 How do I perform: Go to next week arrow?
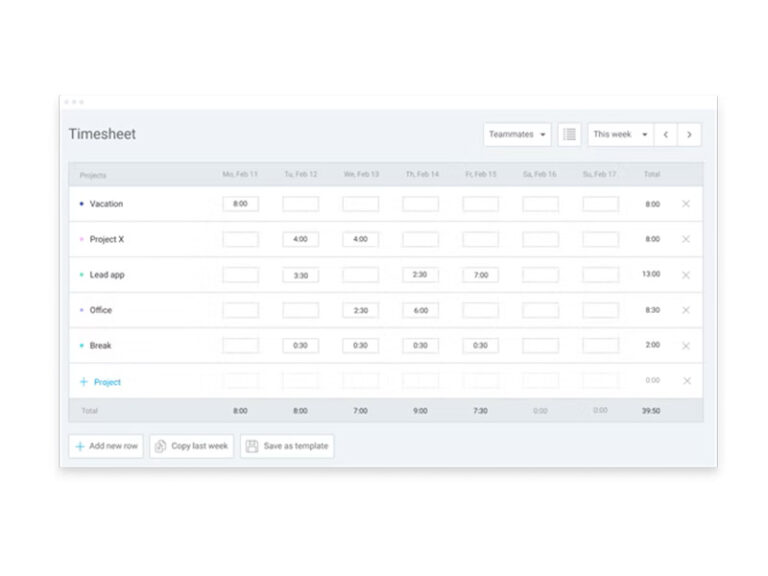[689, 134]
